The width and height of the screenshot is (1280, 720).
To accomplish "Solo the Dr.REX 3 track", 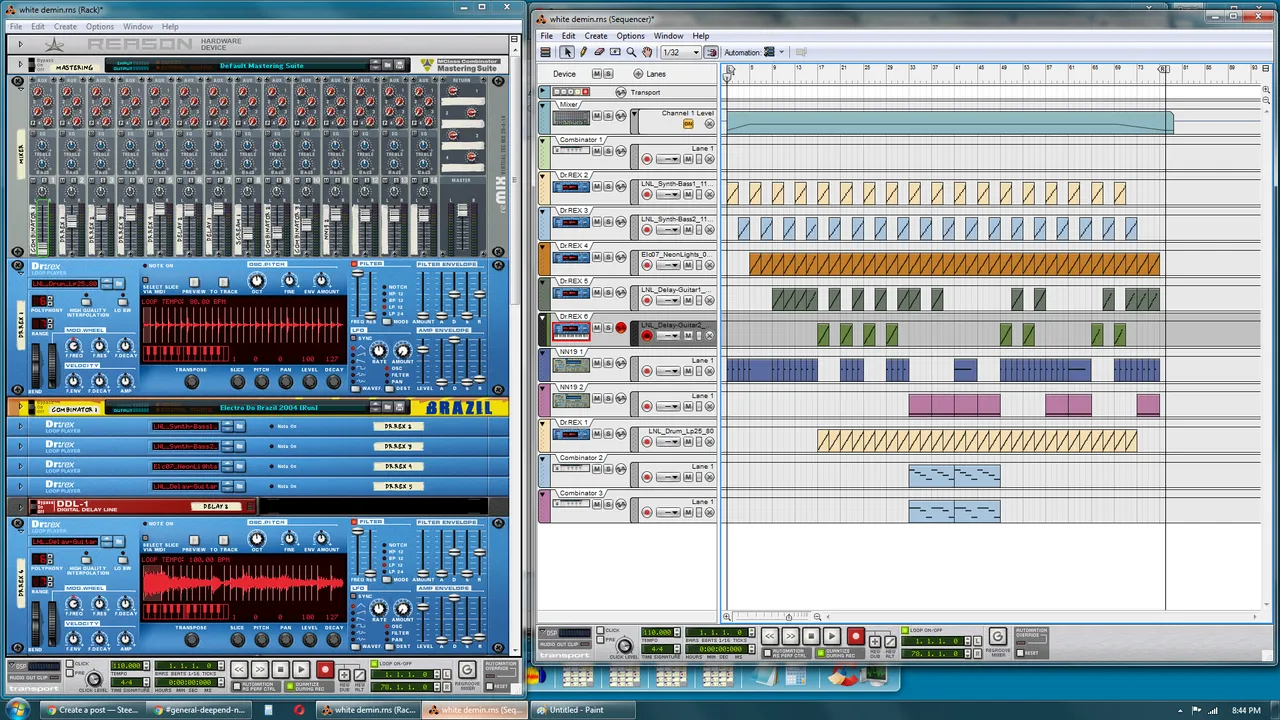I will click(x=607, y=222).
